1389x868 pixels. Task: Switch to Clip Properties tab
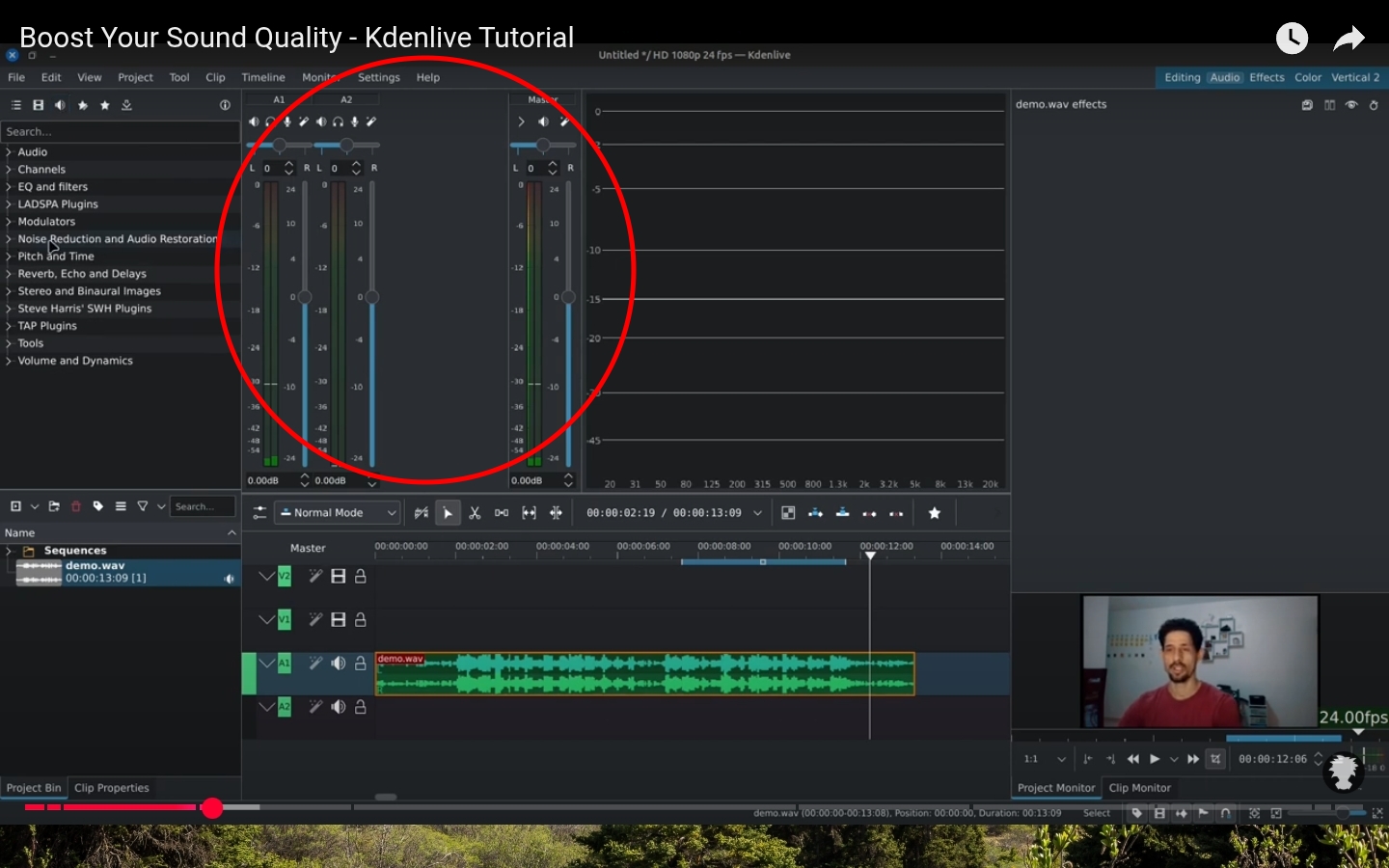click(x=112, y=788)
